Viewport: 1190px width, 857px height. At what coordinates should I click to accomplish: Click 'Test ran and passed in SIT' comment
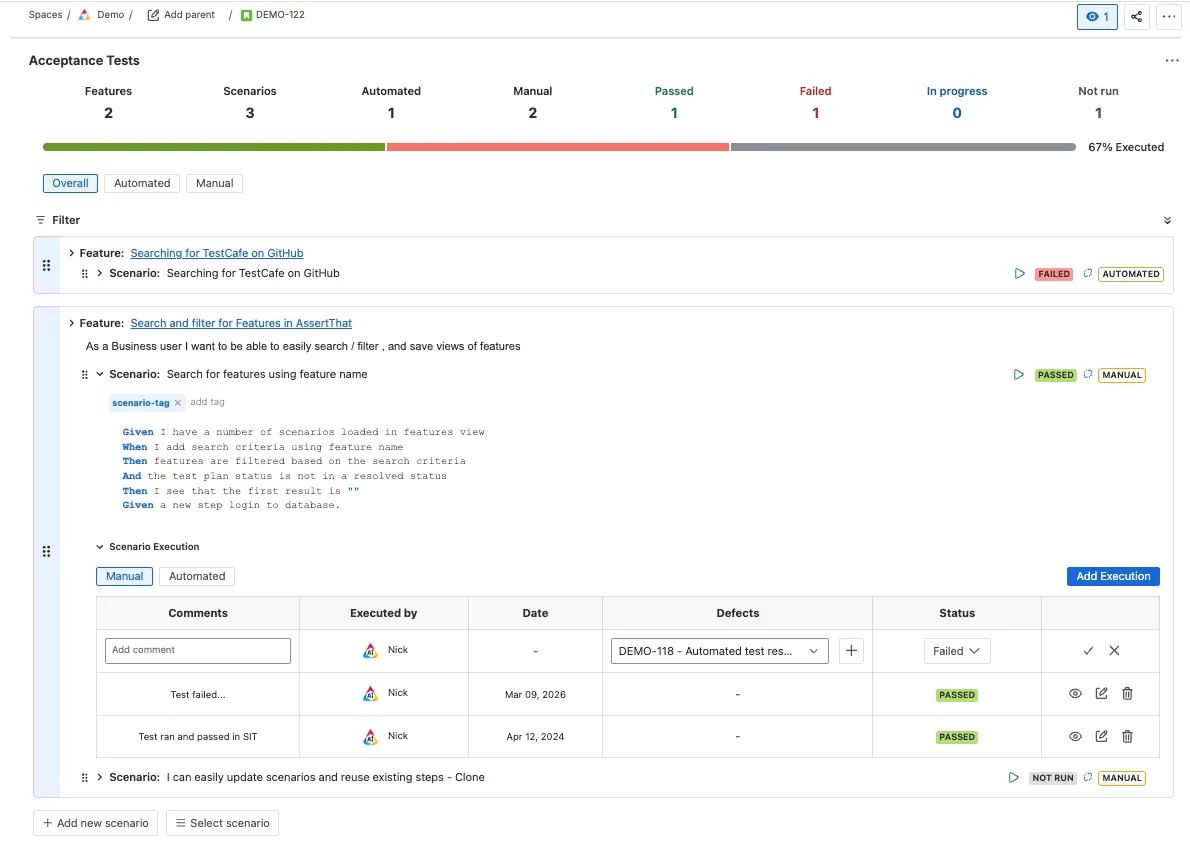click(x=197, y=737)
